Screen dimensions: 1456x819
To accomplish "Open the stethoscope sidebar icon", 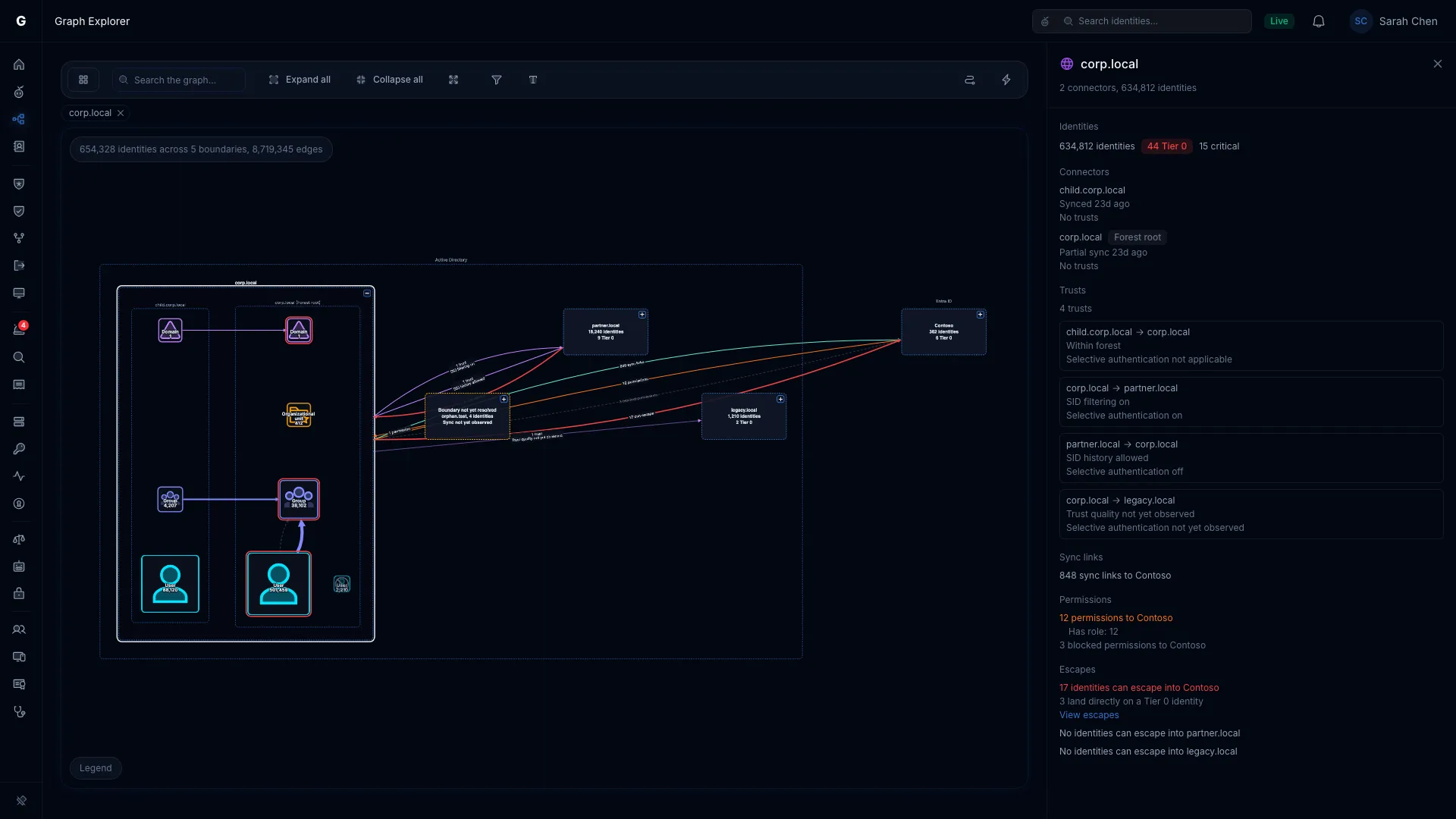I will pyautogui.click(x=19, y=711).
